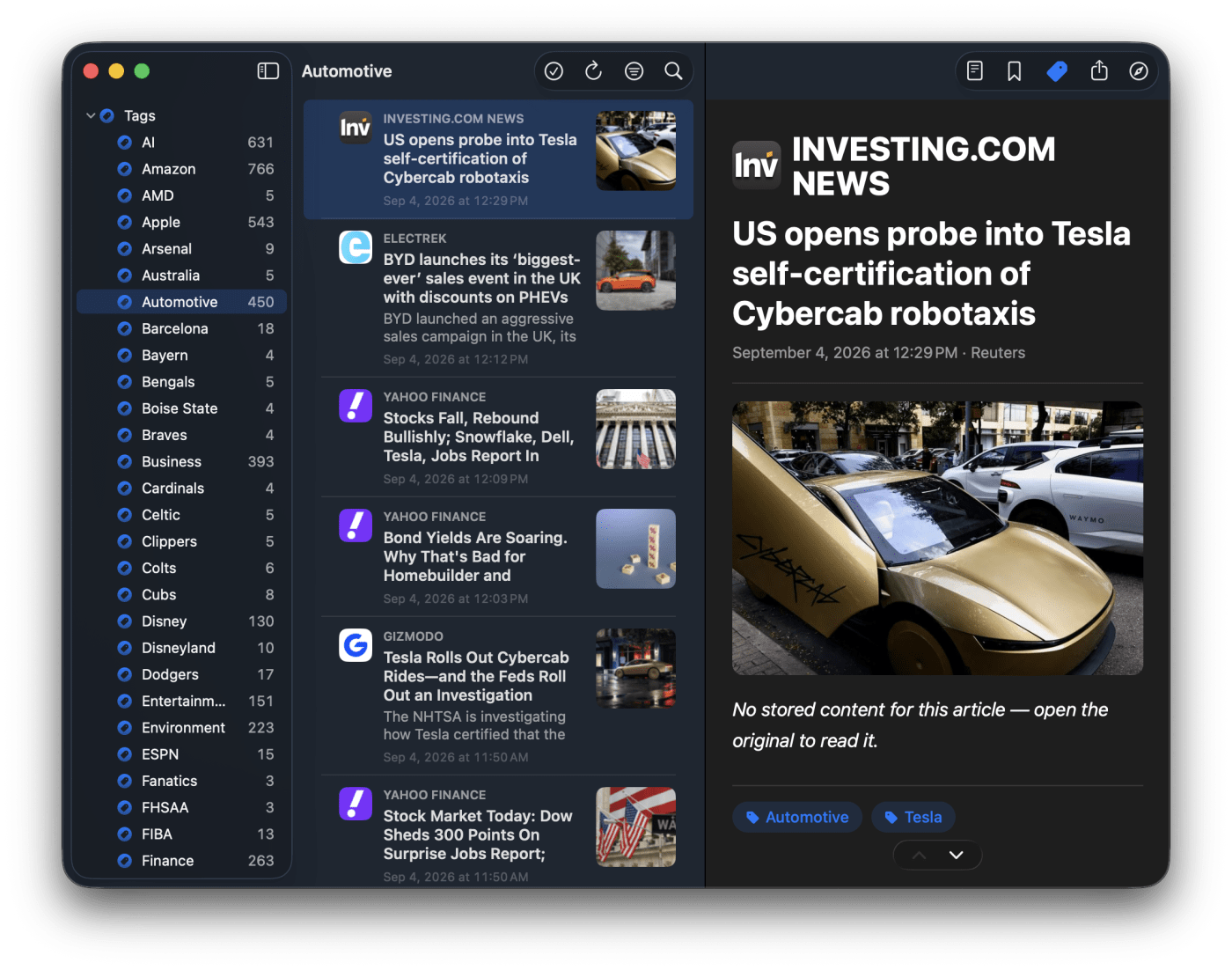Open the Bond Yields Are Soaring article
This screenshot has height=970, width=1232.
pos(498,557)
